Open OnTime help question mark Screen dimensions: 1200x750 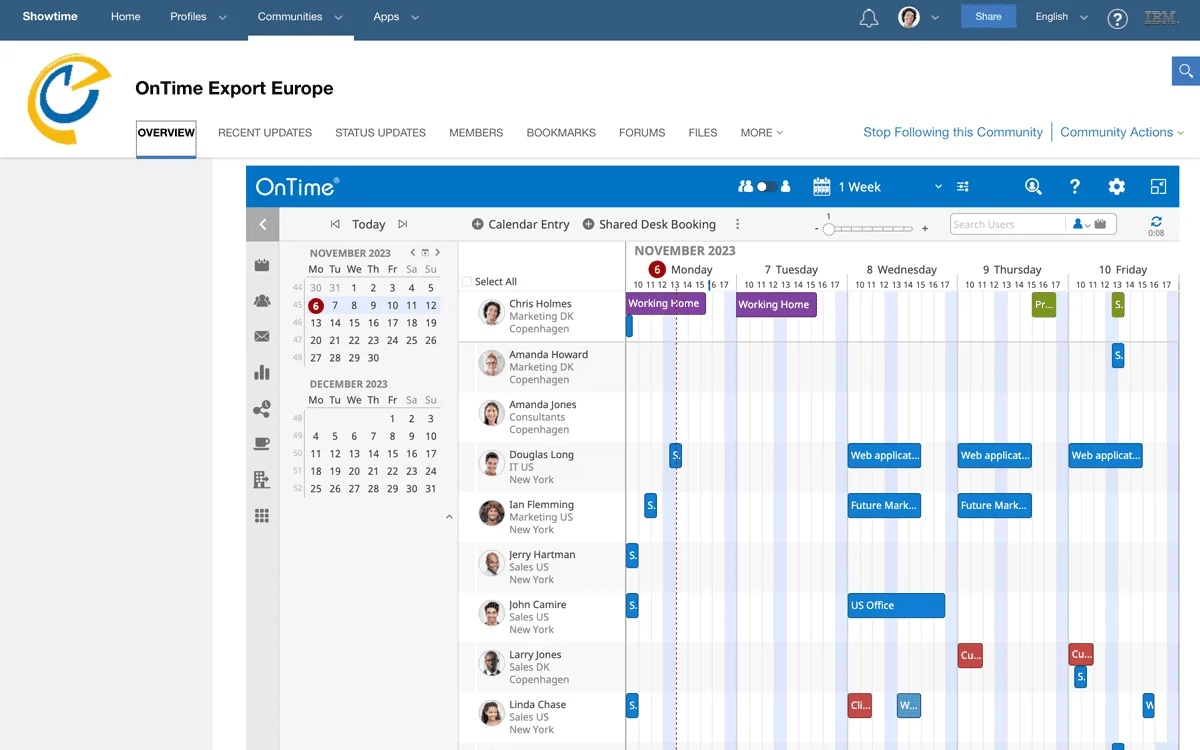pyautogui.click(x=1075, y=187)
